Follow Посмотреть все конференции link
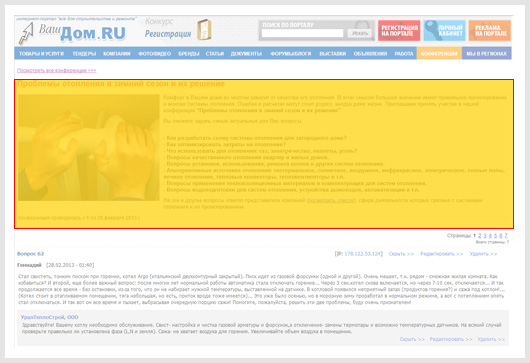 [56, 70]
